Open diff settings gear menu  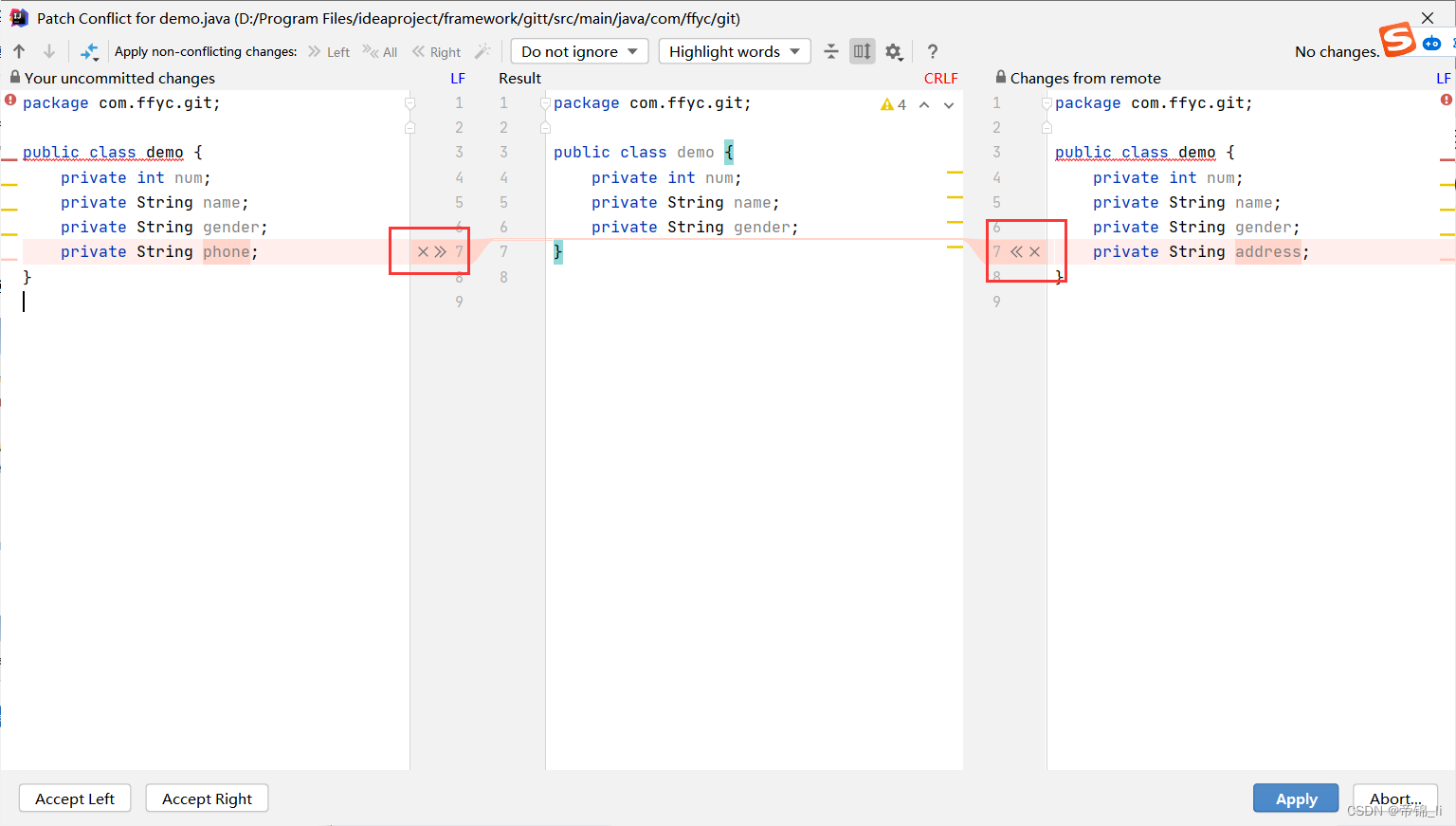tap(894, 51)
